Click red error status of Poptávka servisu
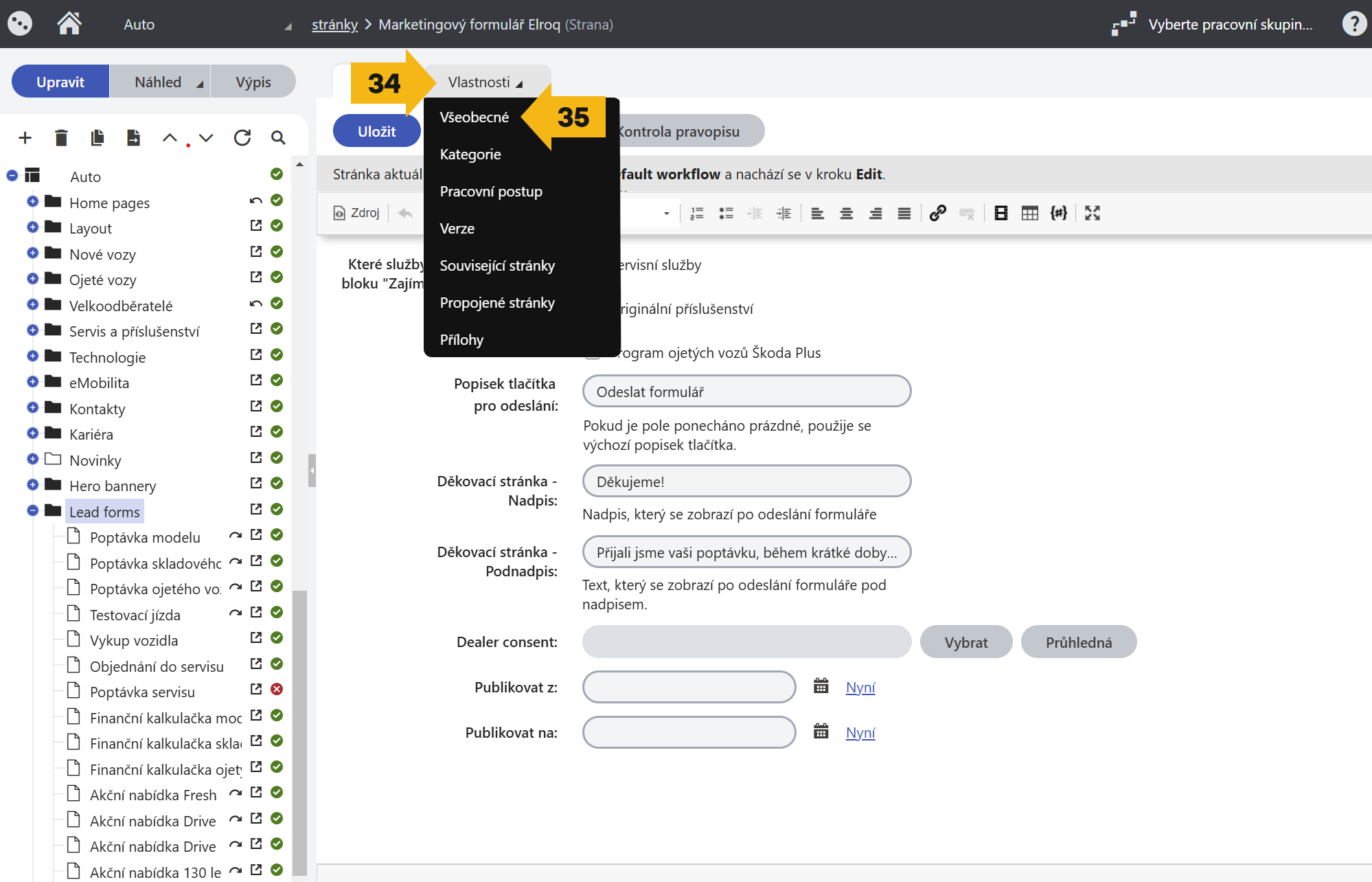Image resolution: width=1372 pixels, height=882 pixels. (x=277, y=689)
